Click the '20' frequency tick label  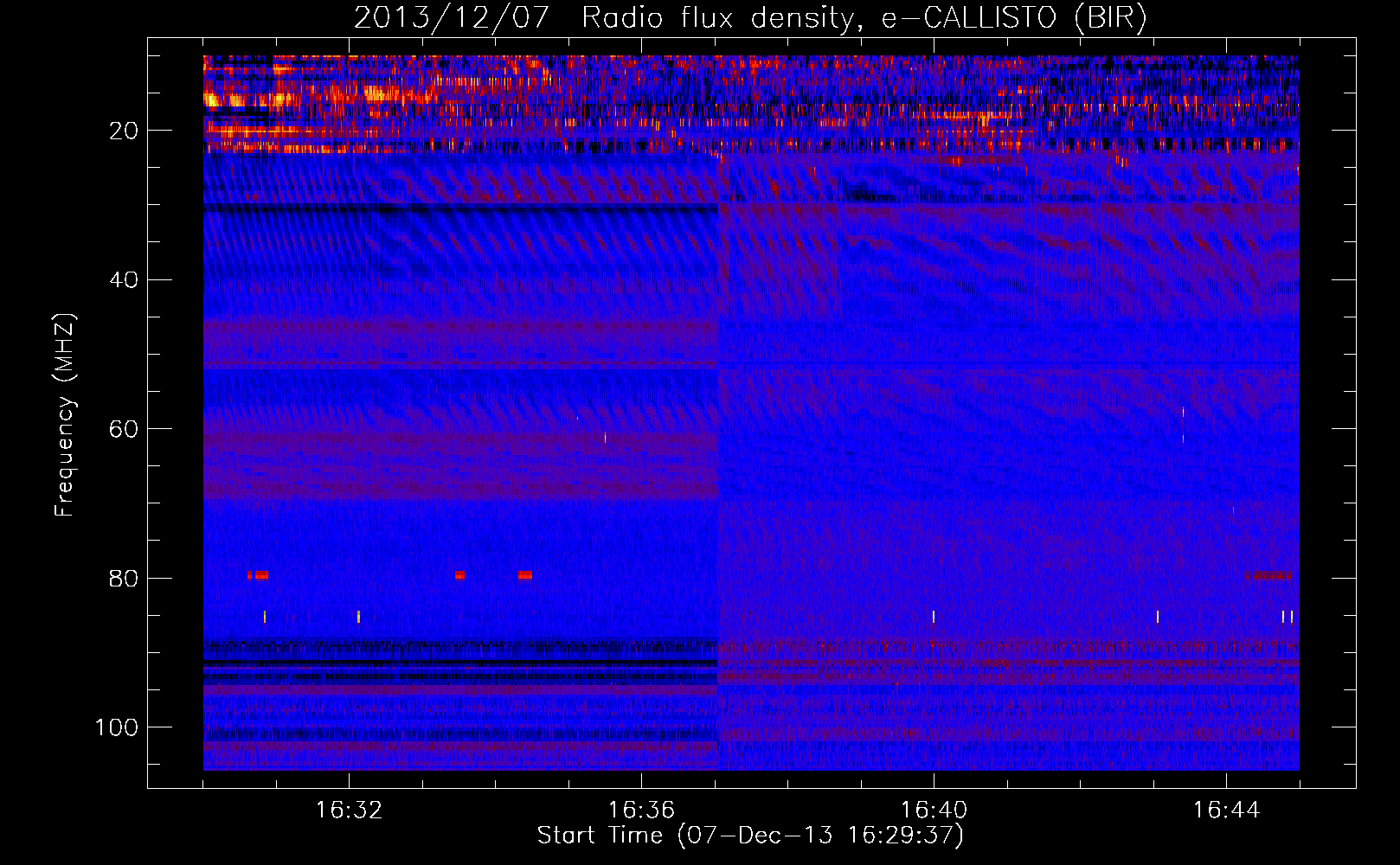coord(124,131)
